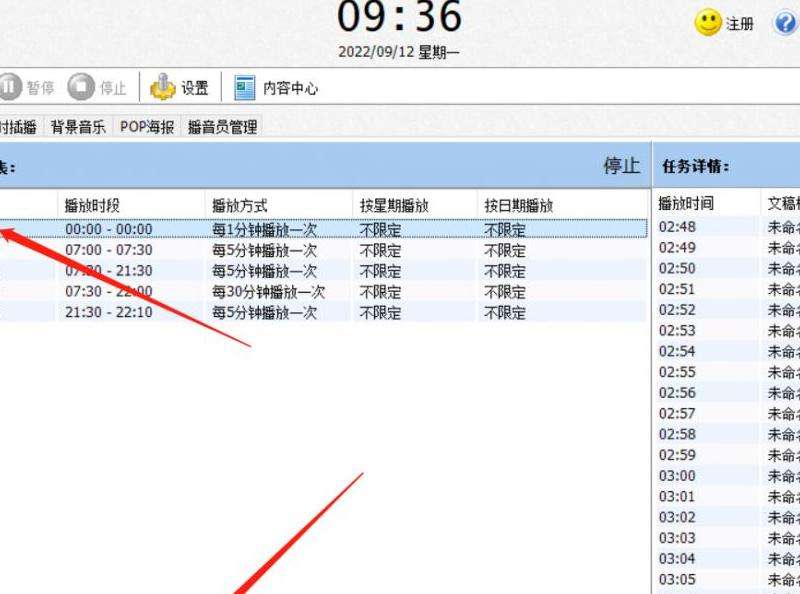Viewport: 800px width, 594px height.
Task: Select the 00:00 - 00:00 schedule row
Action: coord(120,229)
